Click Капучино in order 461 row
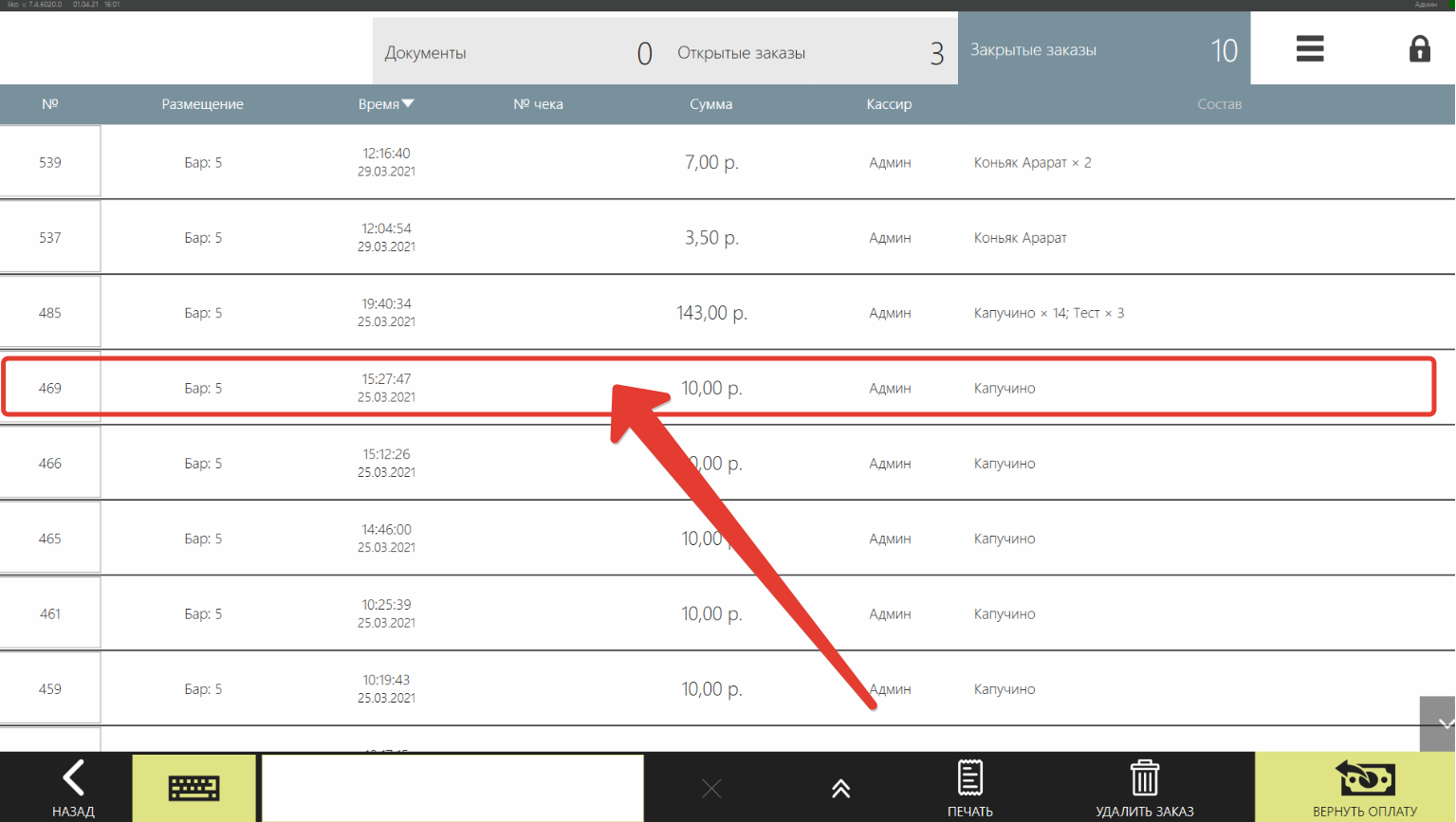Viewport: 1456px width, 822px height. click(1004, 613)
